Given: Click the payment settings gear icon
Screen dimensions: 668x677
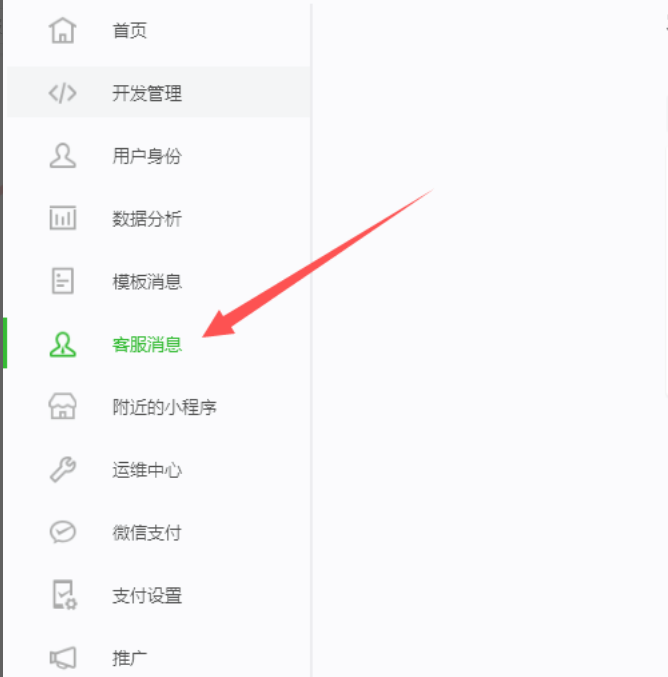Looking at the screenshot, I should point(64,595).
